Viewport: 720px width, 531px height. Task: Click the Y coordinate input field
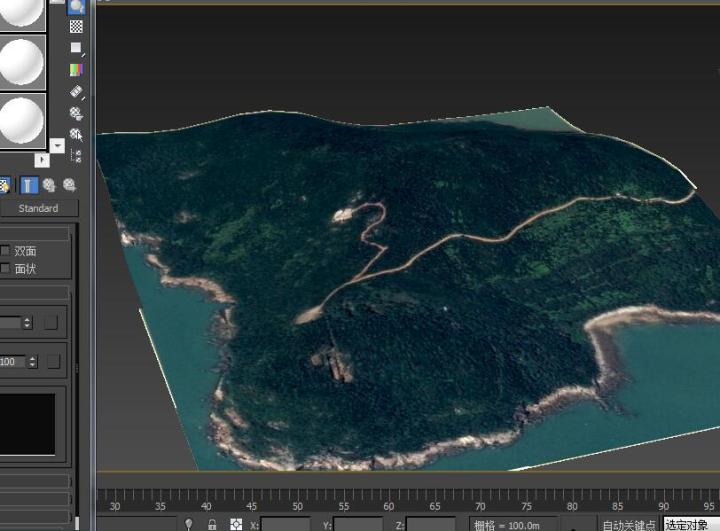coord(358,525)
